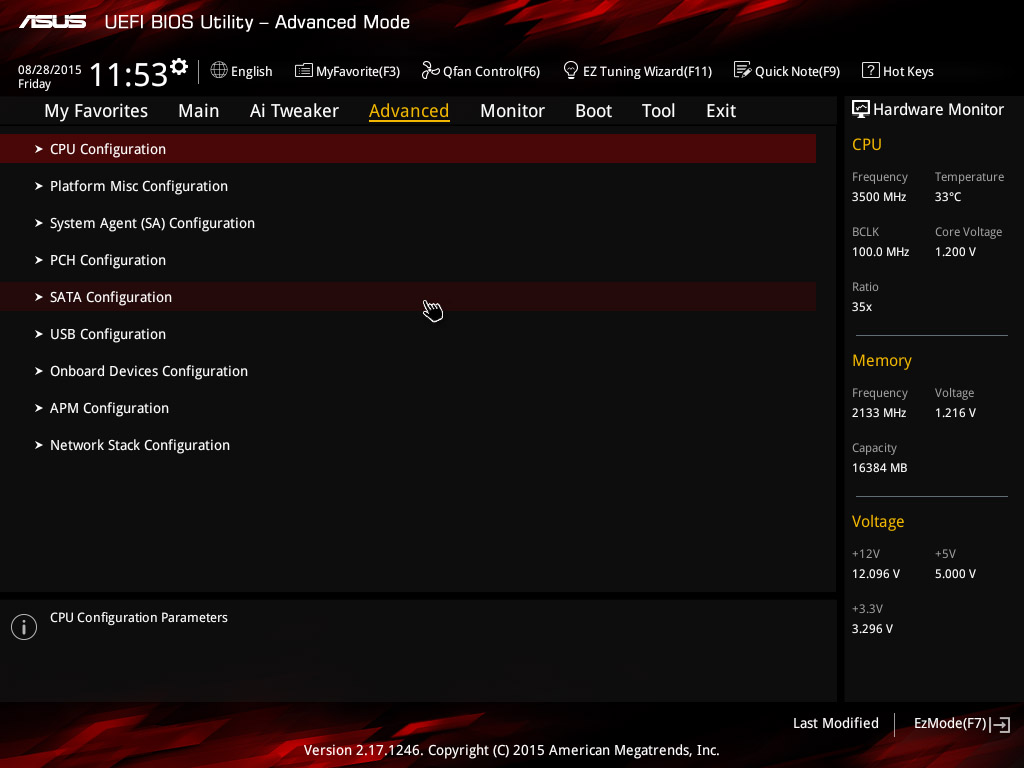Open SATA Configuration submenu

408,297
